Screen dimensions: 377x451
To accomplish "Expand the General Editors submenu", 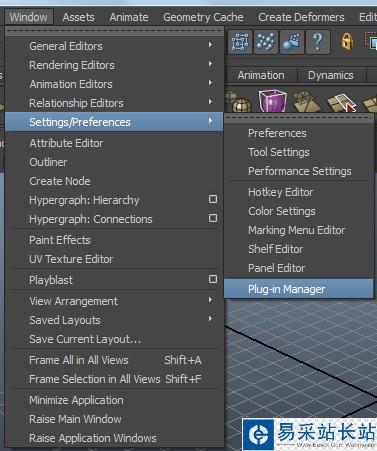I will tap(114, 46).
